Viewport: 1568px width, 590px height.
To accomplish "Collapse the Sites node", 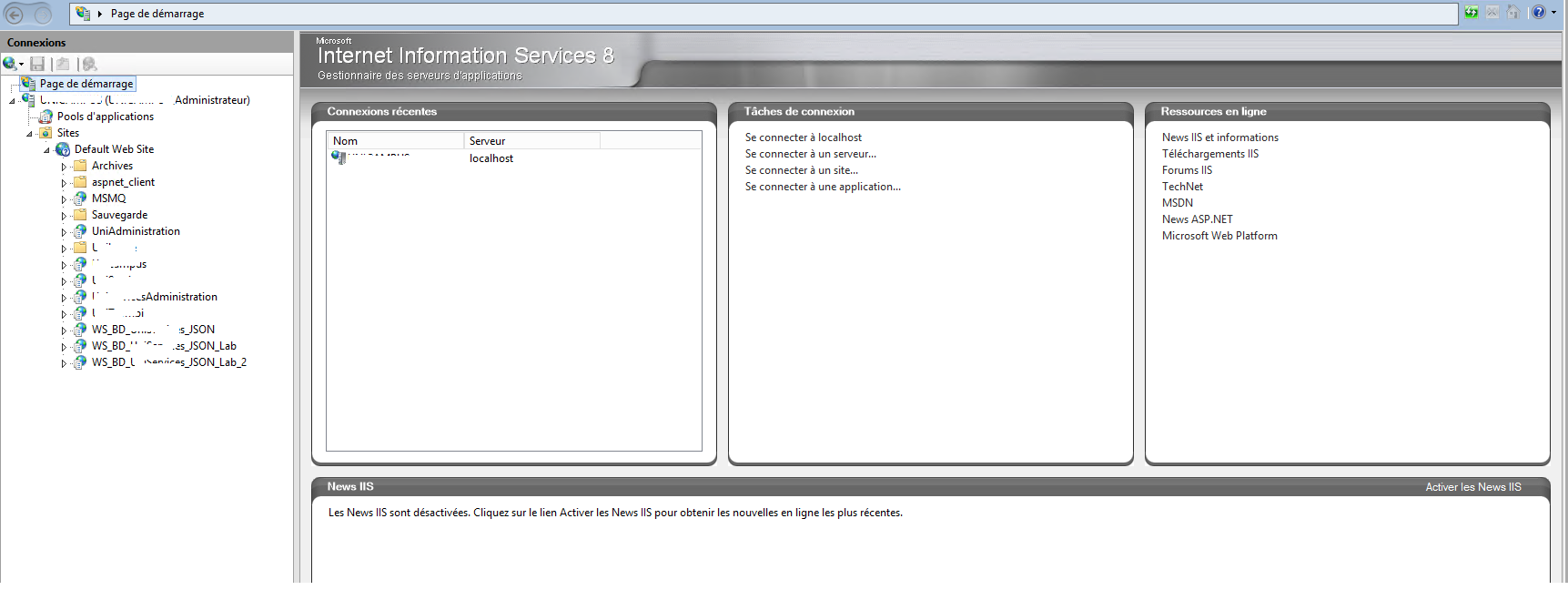I will click(29, 134).
